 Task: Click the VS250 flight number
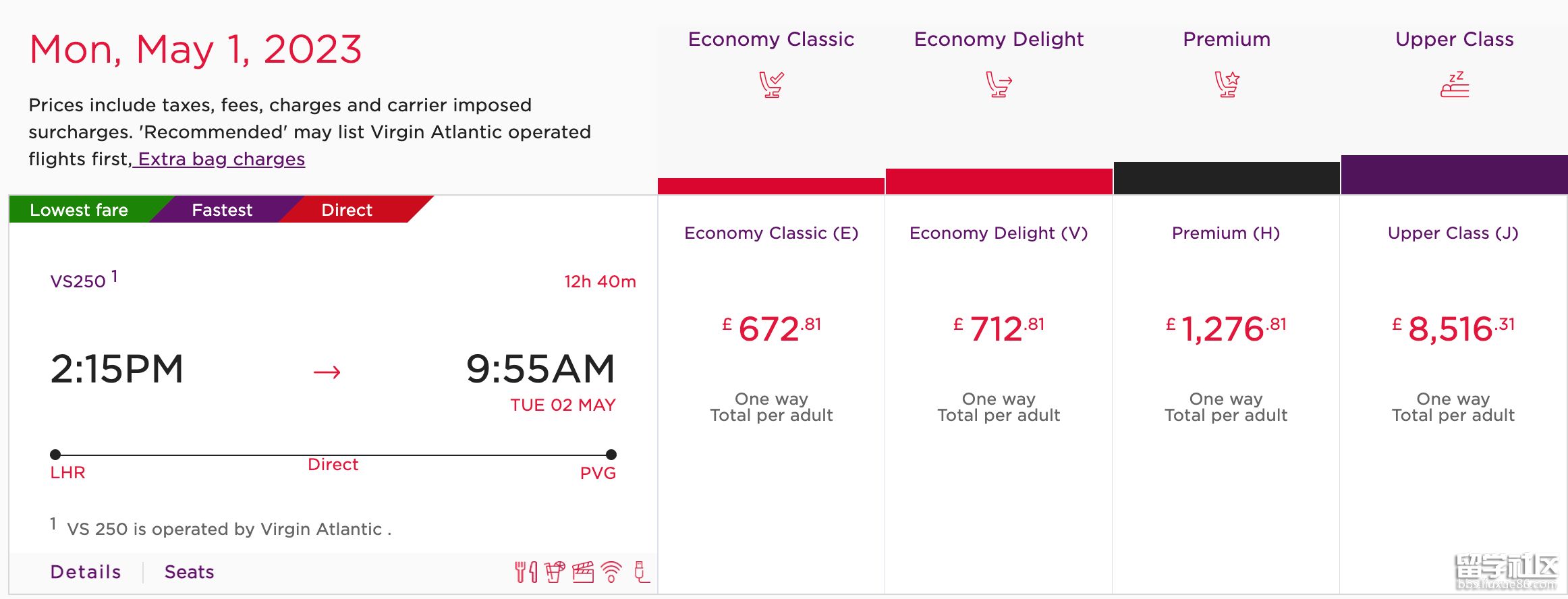(x=78, y=281)
